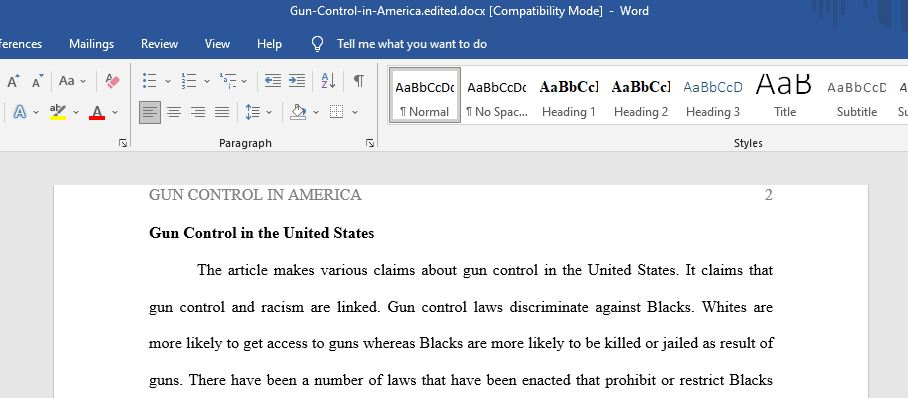Apply borders with the borders icon
Viewport: 908px width, 398px height.
pyautogui.click(x=336, y=112)
